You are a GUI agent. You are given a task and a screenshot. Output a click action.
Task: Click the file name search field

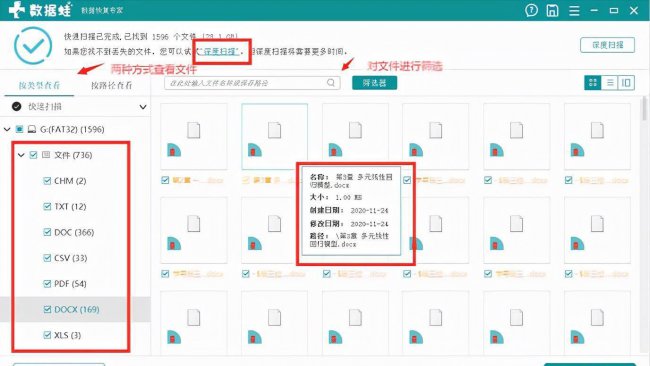(x=252, y=83)
